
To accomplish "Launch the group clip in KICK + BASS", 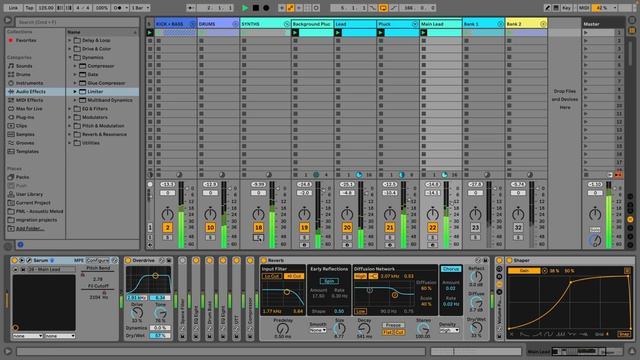I will (x=158, y=33).
